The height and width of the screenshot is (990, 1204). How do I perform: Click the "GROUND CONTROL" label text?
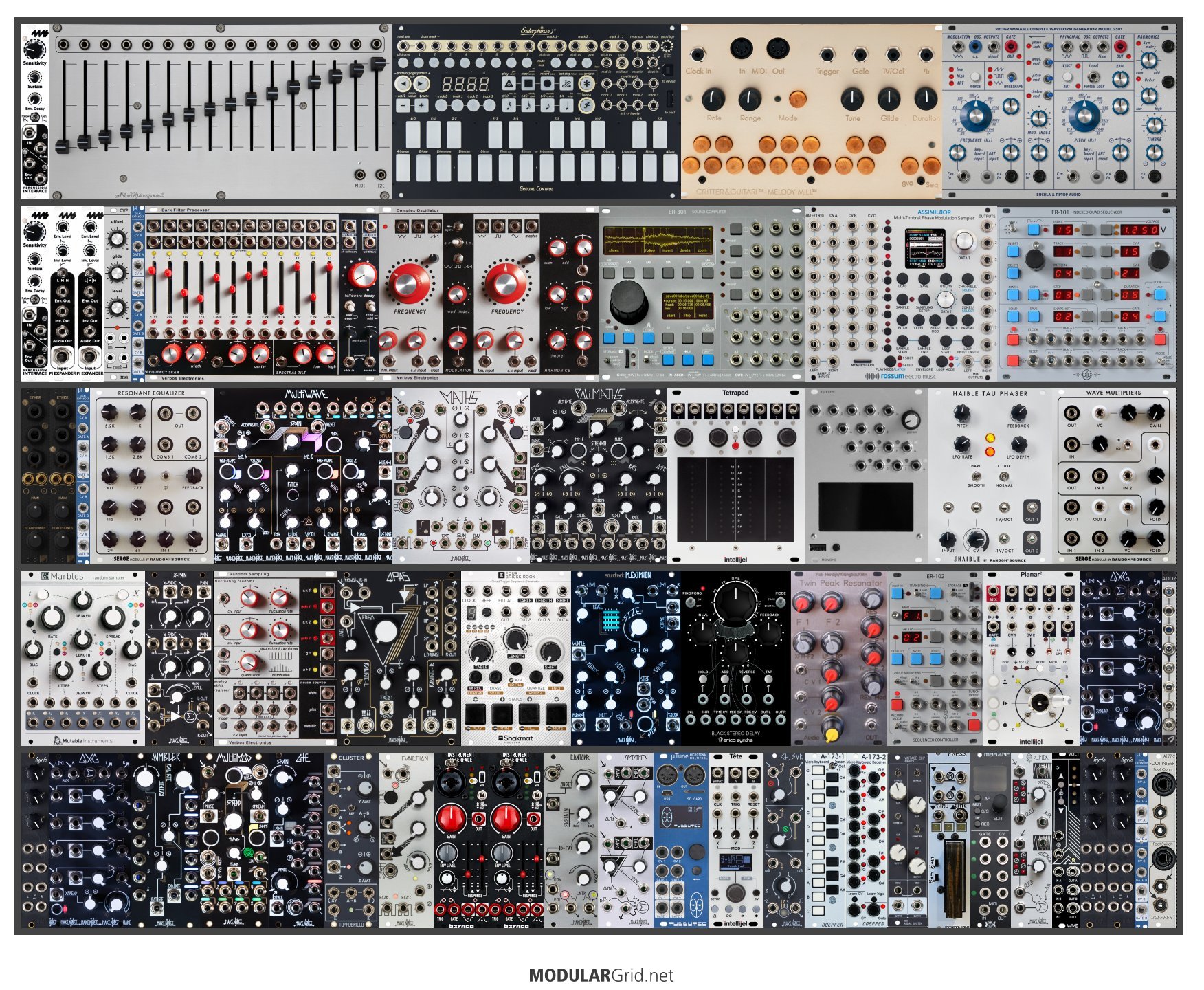tap(537, 188)
